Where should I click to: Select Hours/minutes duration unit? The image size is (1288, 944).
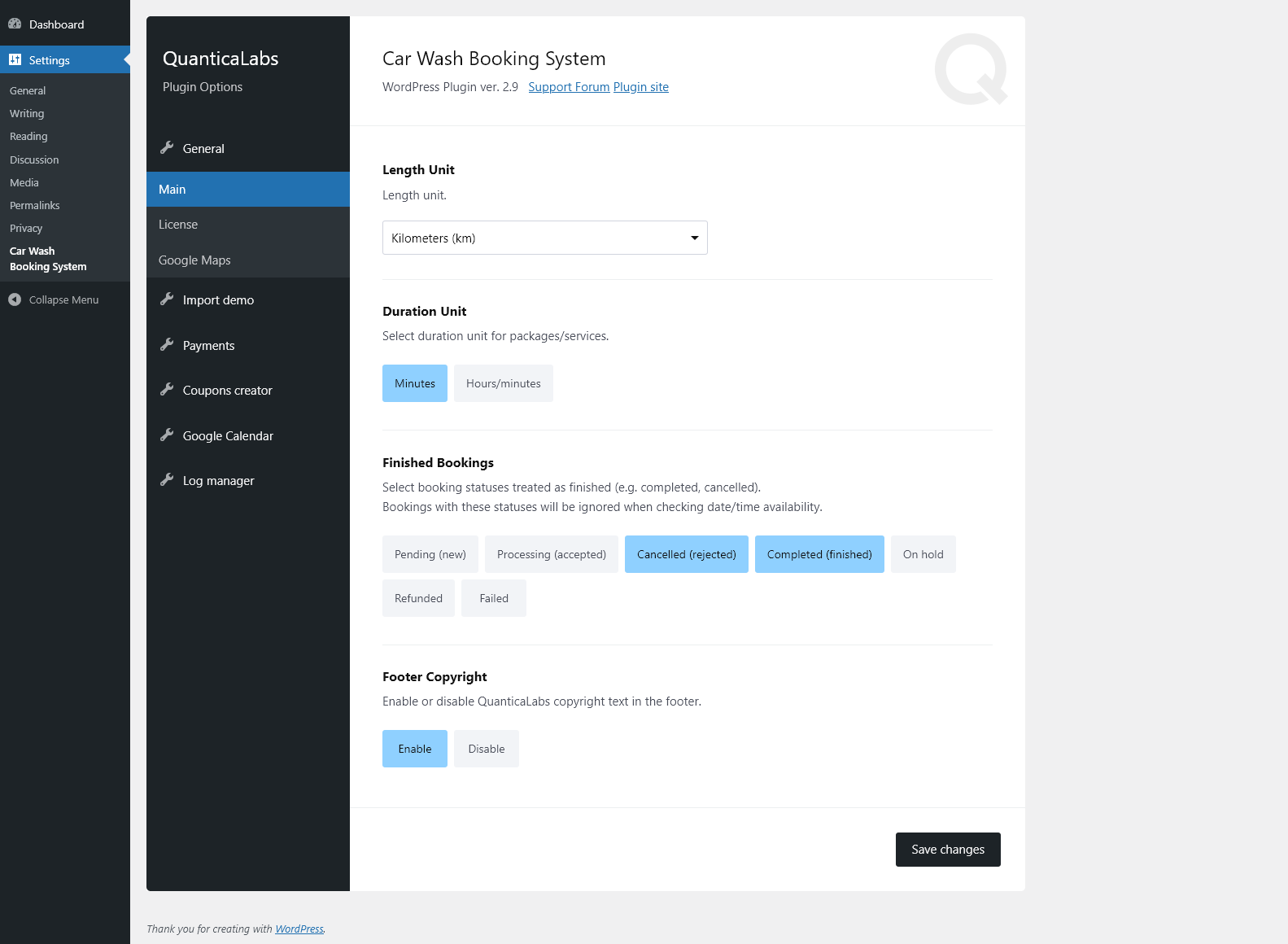503,383
